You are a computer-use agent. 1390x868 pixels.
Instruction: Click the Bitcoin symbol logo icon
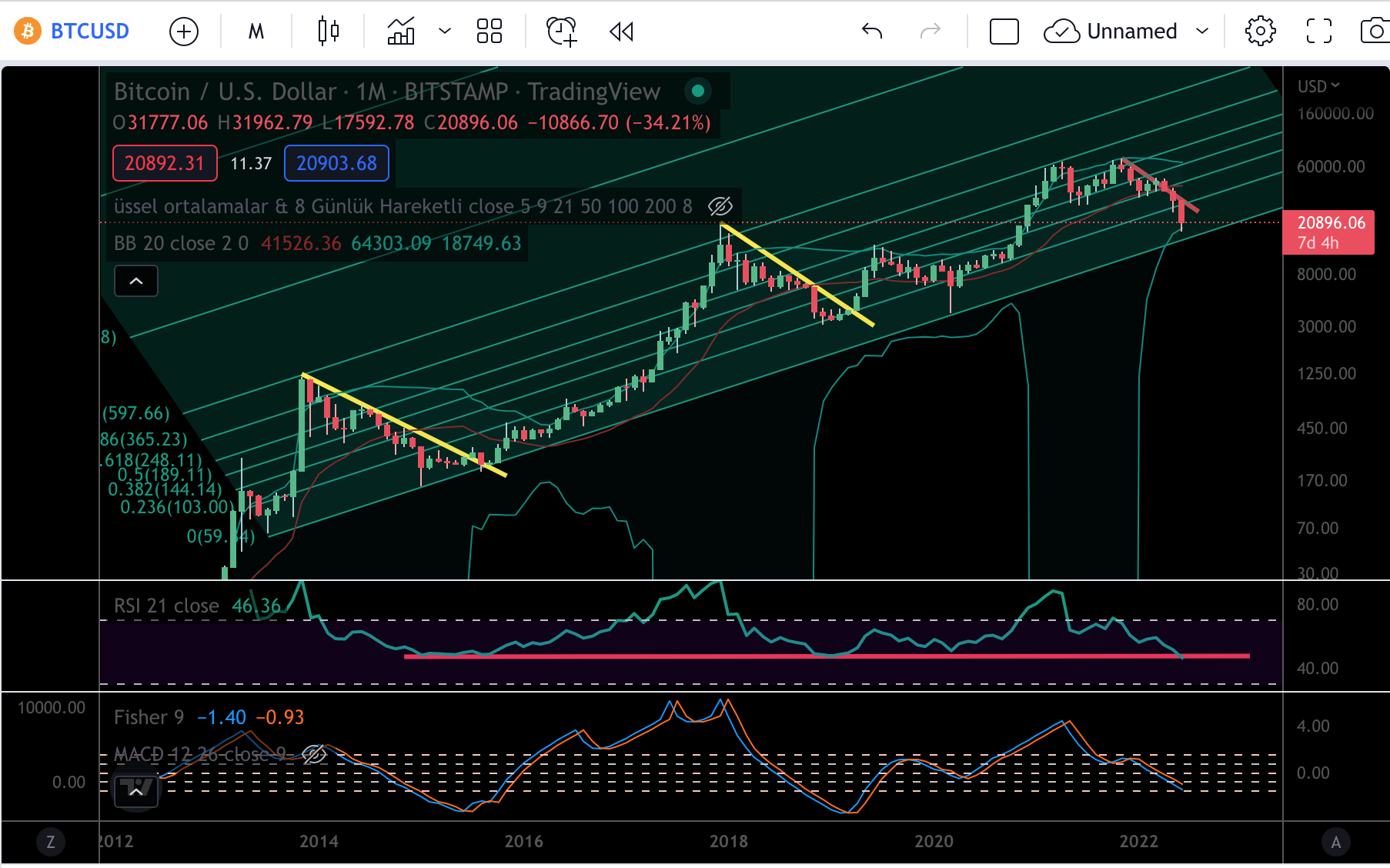tap(28, 31)
